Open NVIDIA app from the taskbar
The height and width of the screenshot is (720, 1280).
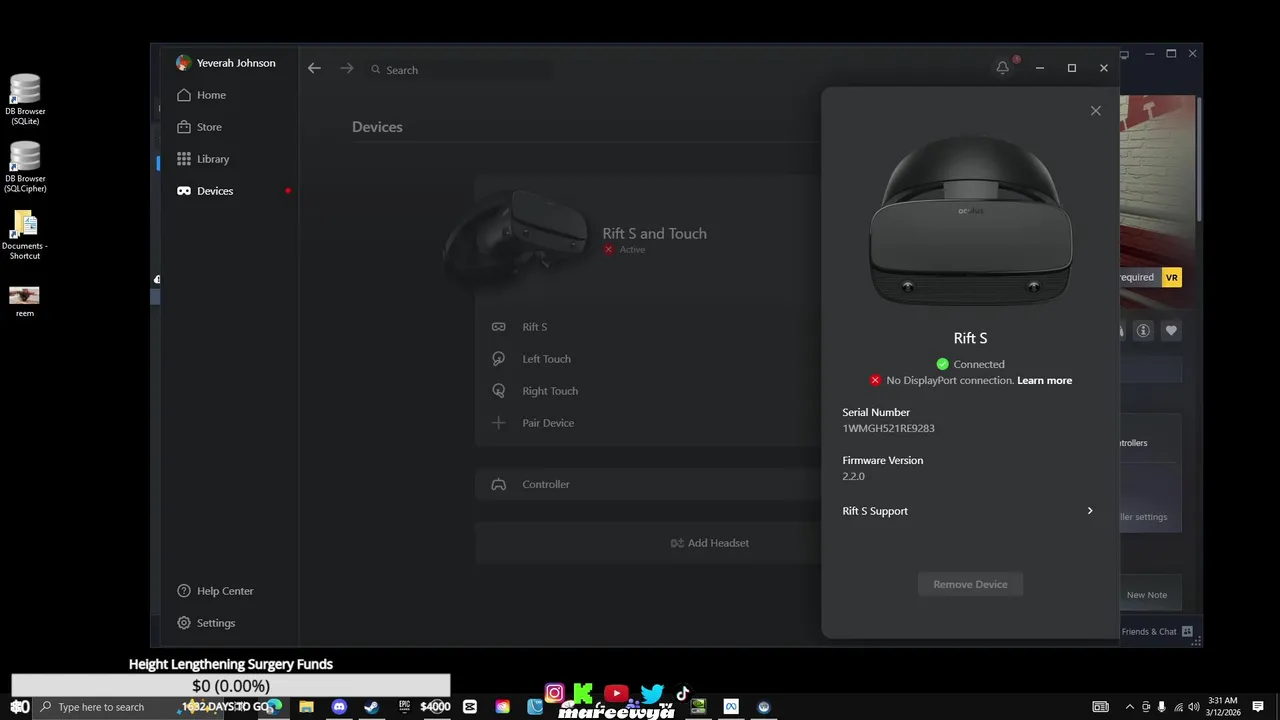tap(698, 707)
